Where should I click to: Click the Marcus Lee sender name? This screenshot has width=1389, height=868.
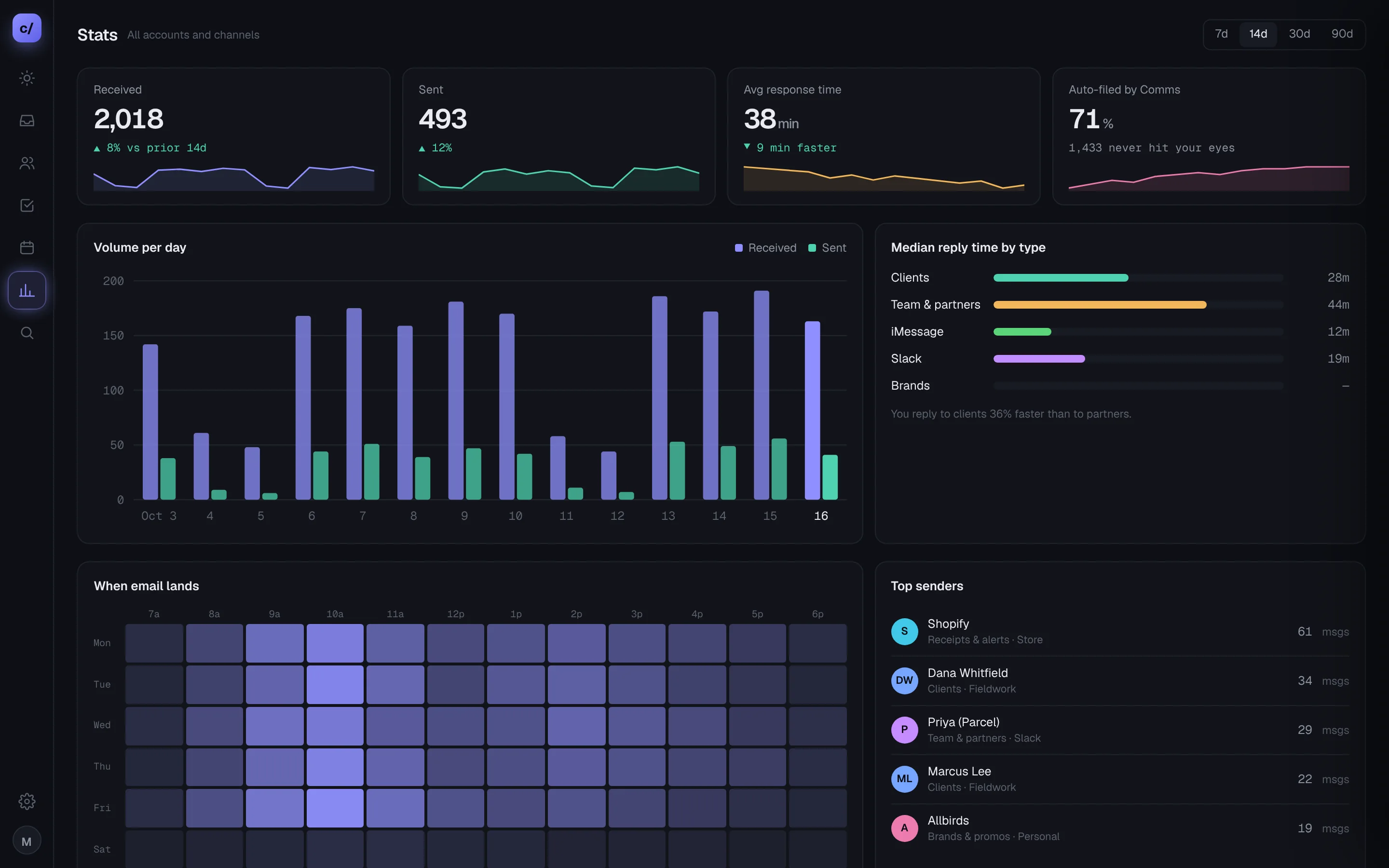(959, 772)
